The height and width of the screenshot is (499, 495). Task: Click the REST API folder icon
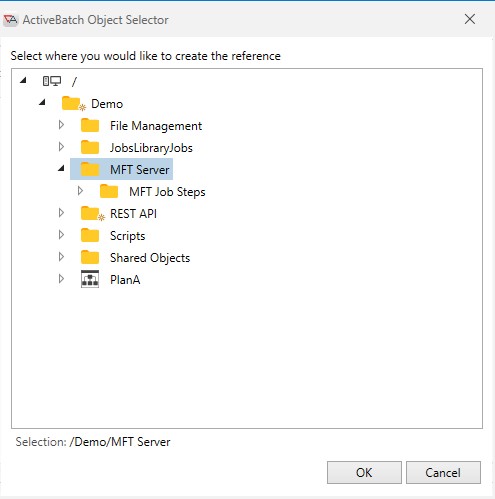click(92, 214)
